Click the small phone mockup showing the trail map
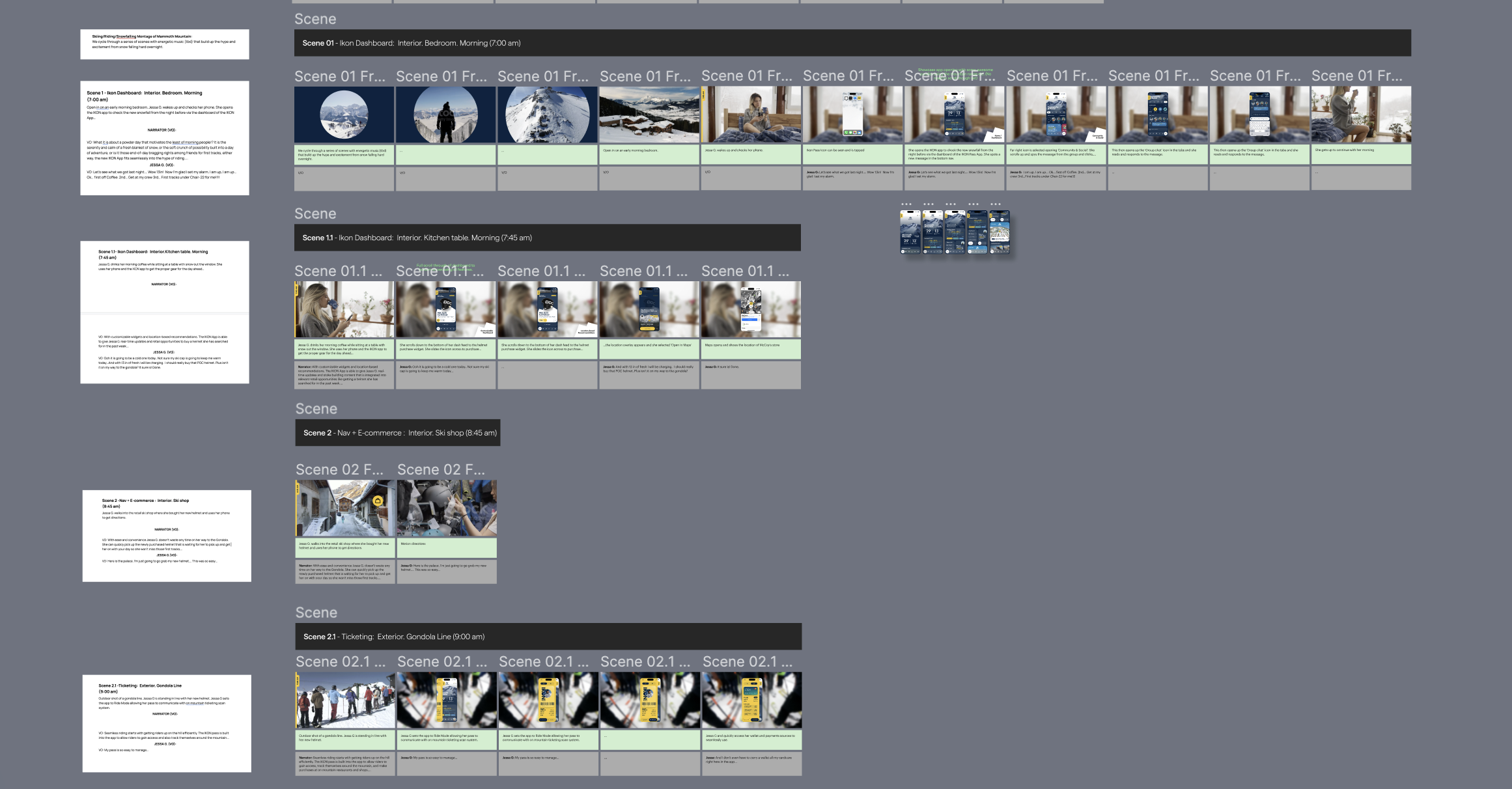Screen dimensions: 1512x789 pyautogui.click(x=1000, y=232)
